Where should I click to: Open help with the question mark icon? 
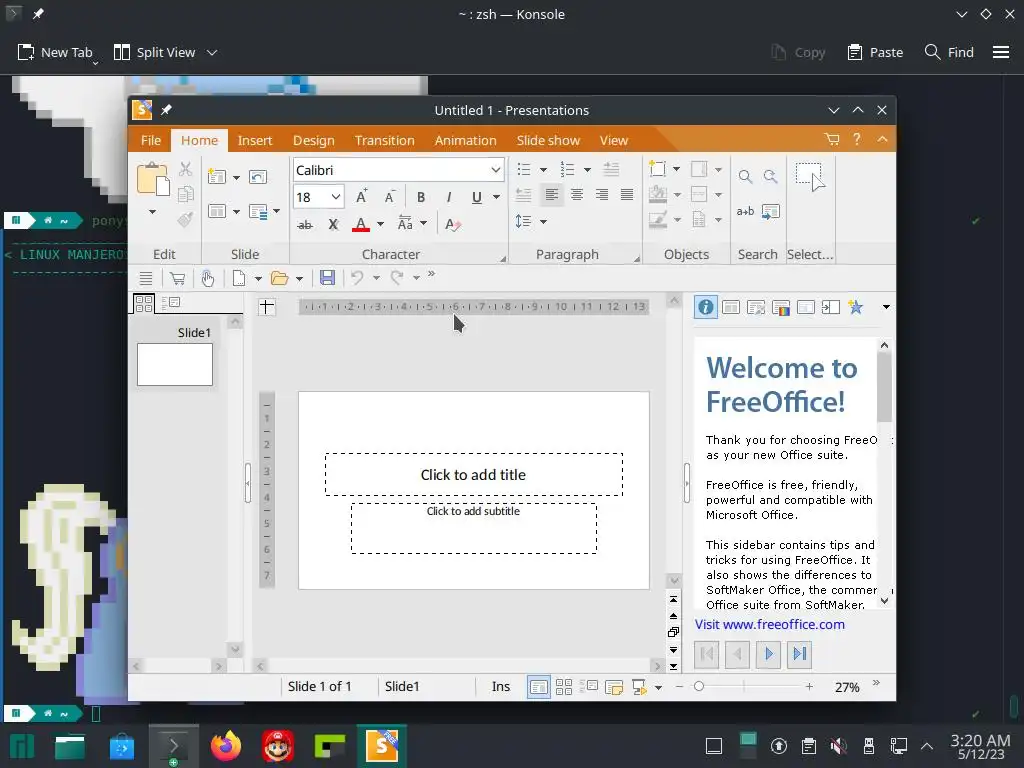pos(857,139)
